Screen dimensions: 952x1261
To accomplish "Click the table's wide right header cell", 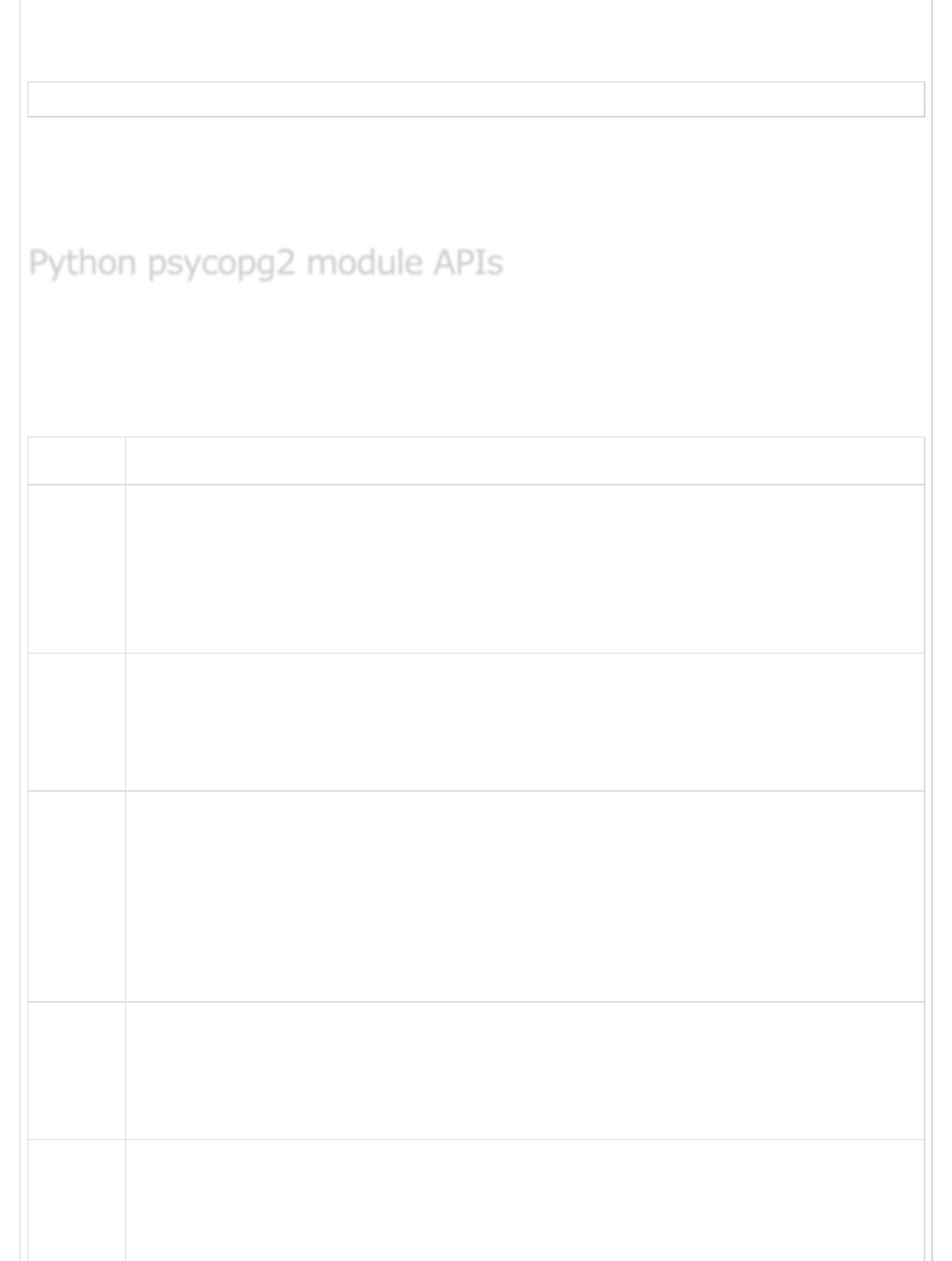I will pos(524,462).
